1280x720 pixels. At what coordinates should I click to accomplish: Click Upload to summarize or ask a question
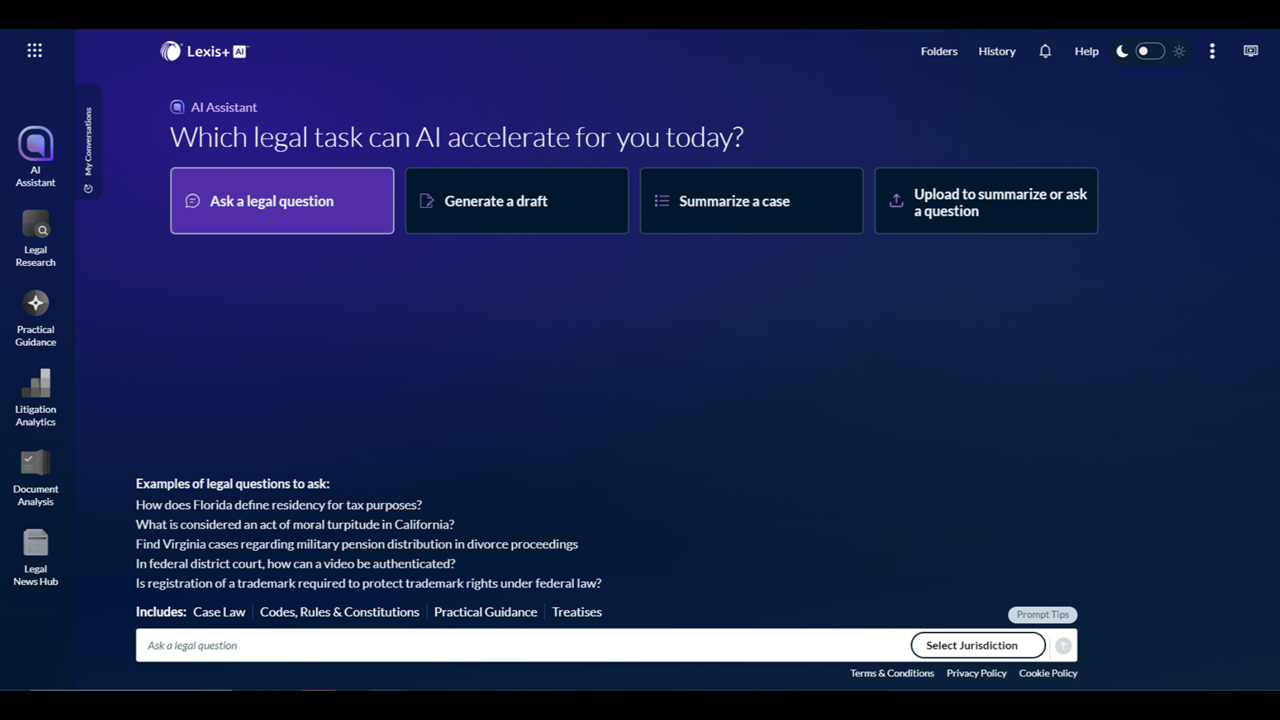click(x=986, y=201)
